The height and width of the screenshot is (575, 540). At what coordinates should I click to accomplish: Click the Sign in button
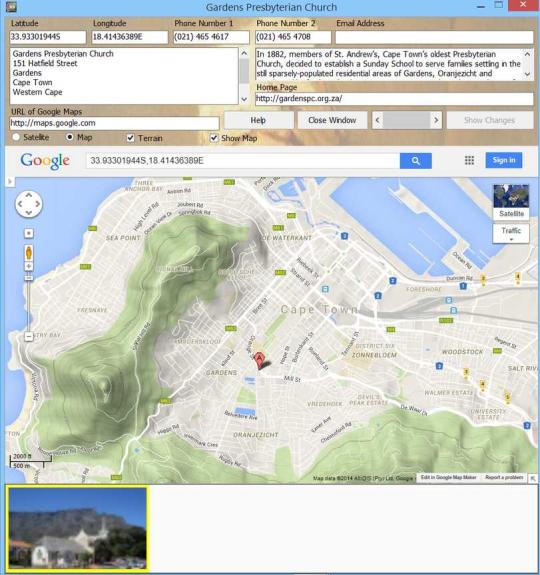[x=504, y=160]
